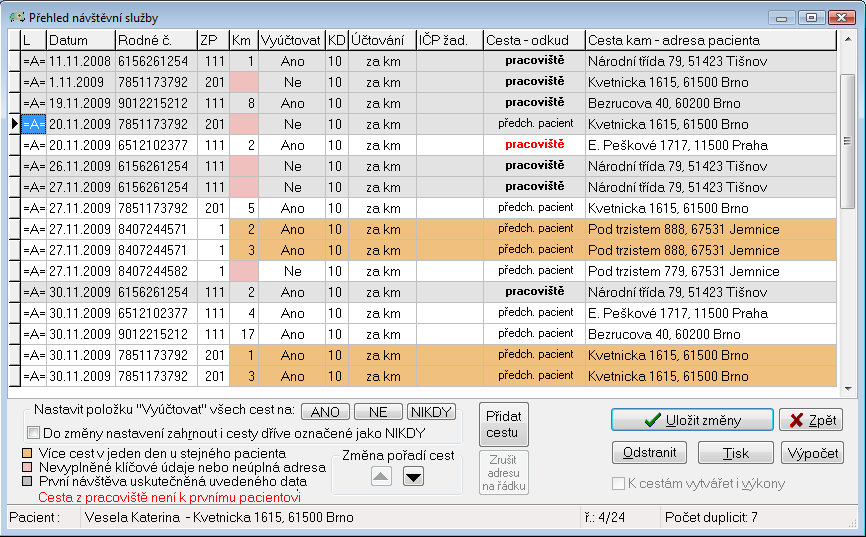Move route up with the up arrow
The height and width of the screenshot is (537, 866).
coord(382,476)
